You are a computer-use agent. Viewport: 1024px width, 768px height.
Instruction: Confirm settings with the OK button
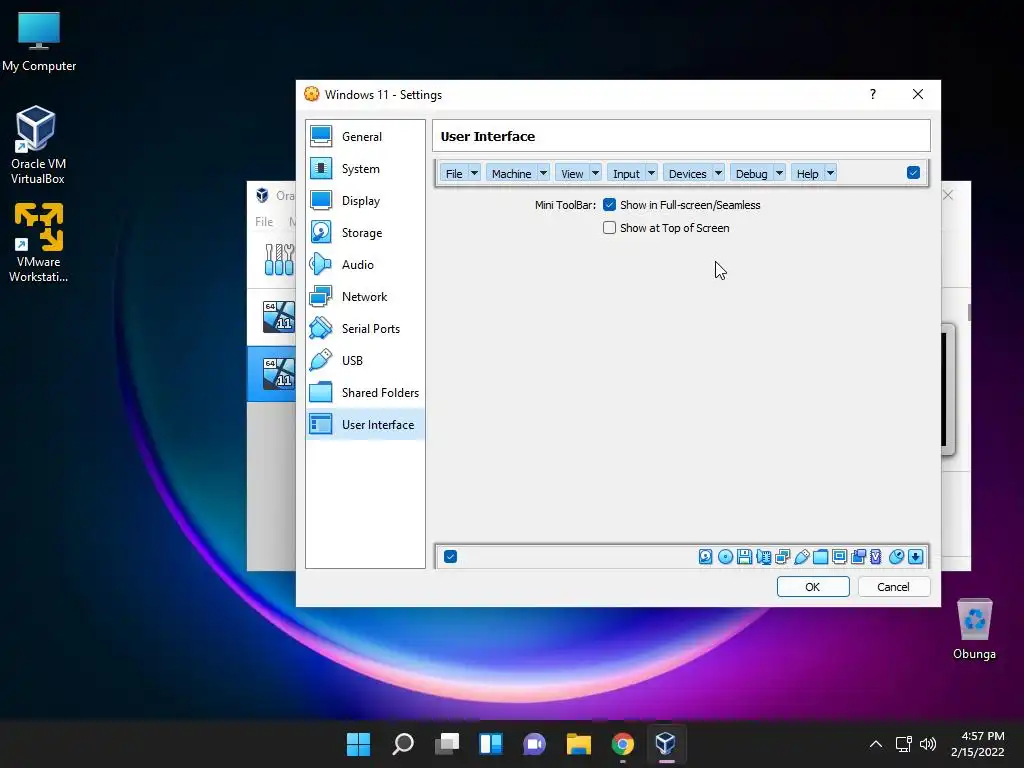[x=812, y=586]
